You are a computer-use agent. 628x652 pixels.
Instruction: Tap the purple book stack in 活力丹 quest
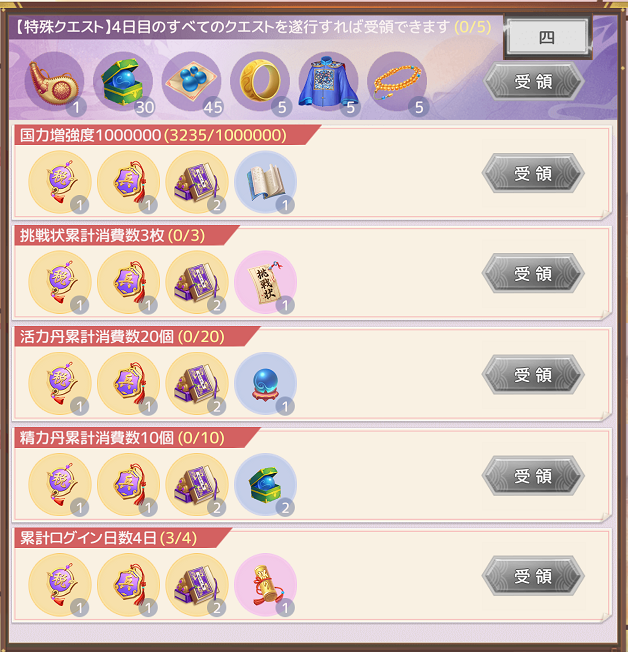[197, 383]
